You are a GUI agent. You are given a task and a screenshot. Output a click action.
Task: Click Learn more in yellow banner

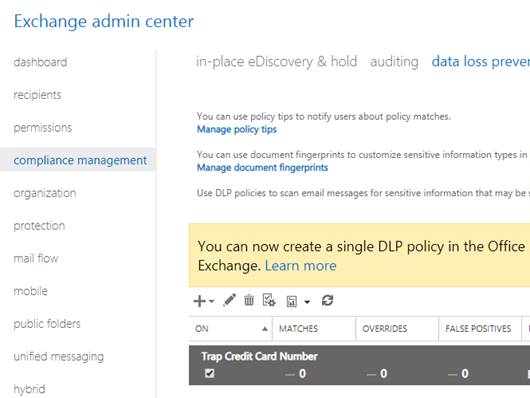pyautogui.click(x=300, y=266)
